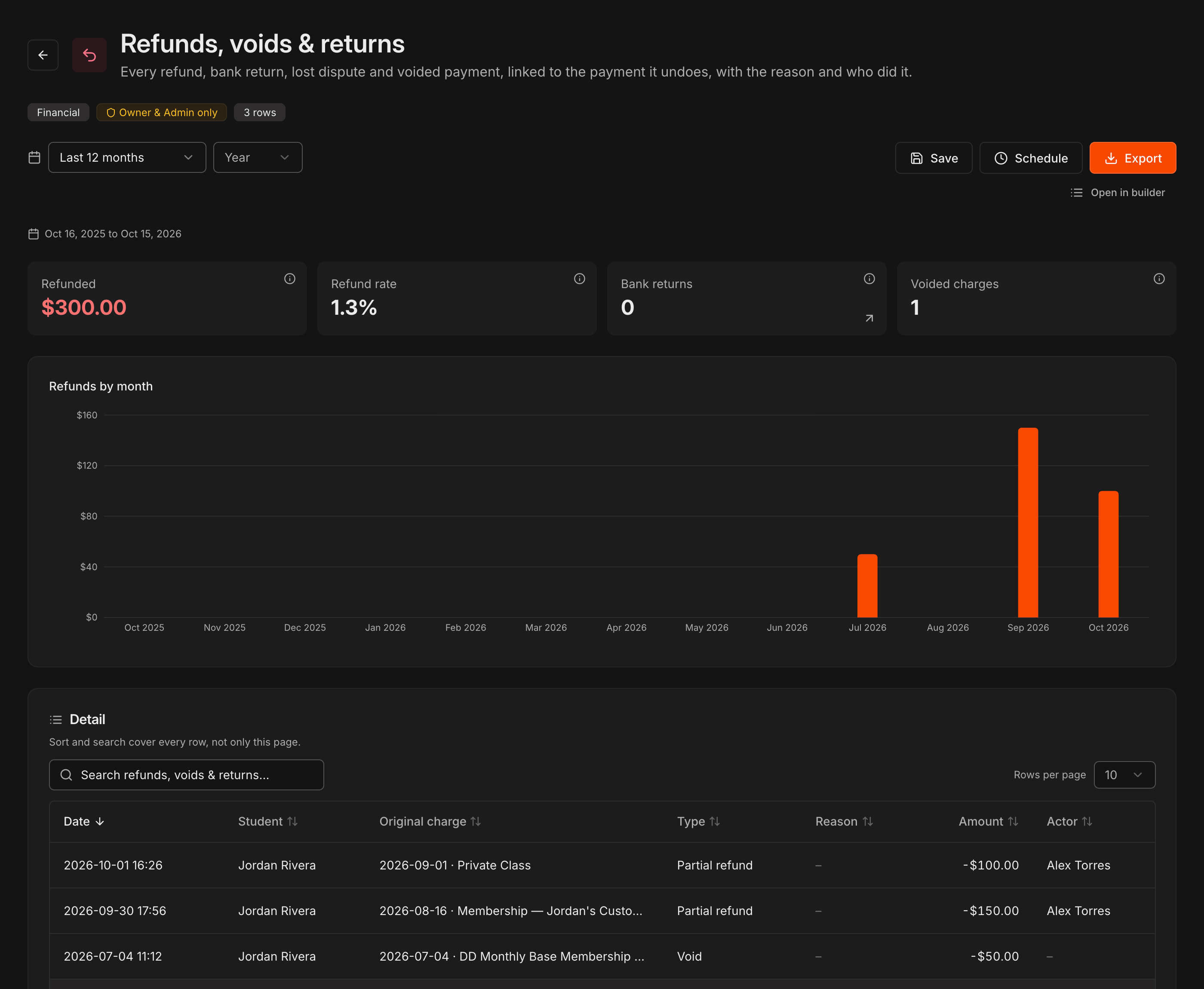Viewport: 1204px width, 989px height.
Task: Toggle Date column sort direction arrow
Action: [x=100, y=821]
